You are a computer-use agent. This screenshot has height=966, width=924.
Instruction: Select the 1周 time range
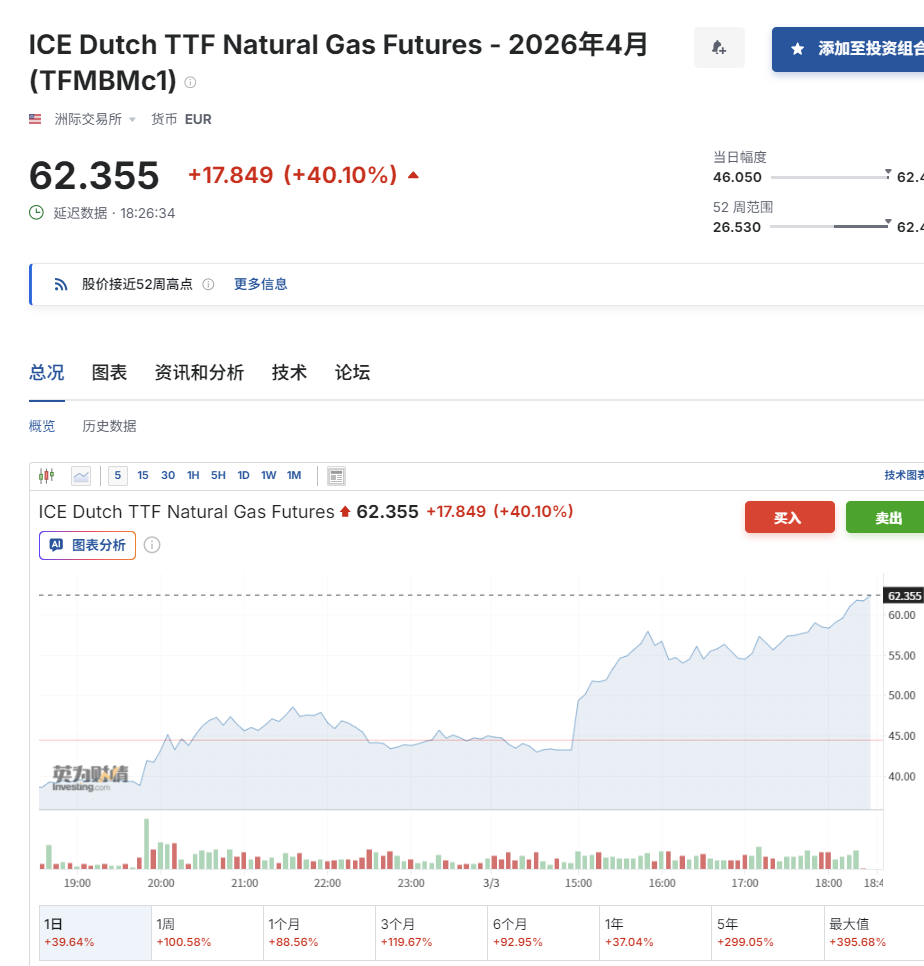208,932
